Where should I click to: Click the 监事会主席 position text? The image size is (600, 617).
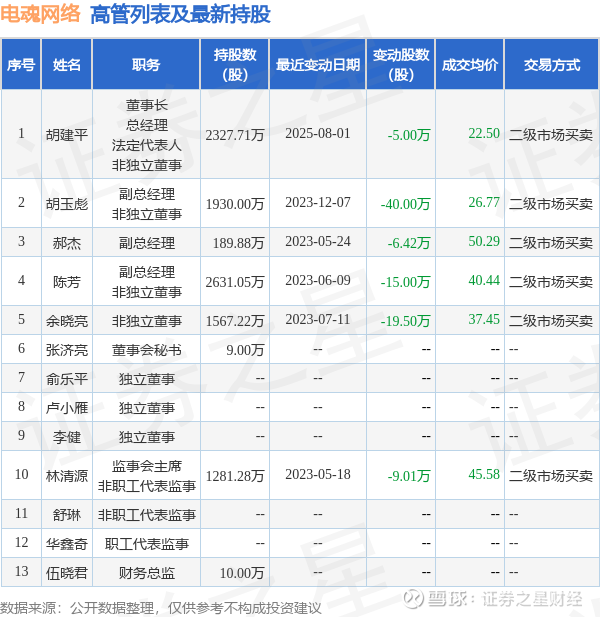pyautogui.click(x=146, y=466)
